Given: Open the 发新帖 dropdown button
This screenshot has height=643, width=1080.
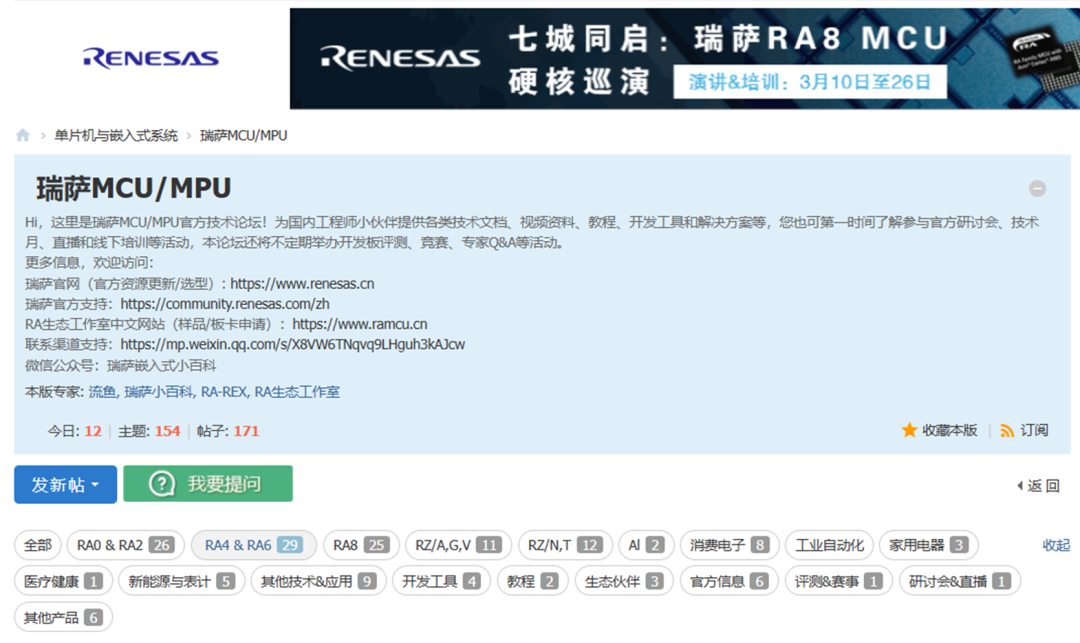Looking at the screenshot, I should [x=65, y=484].
